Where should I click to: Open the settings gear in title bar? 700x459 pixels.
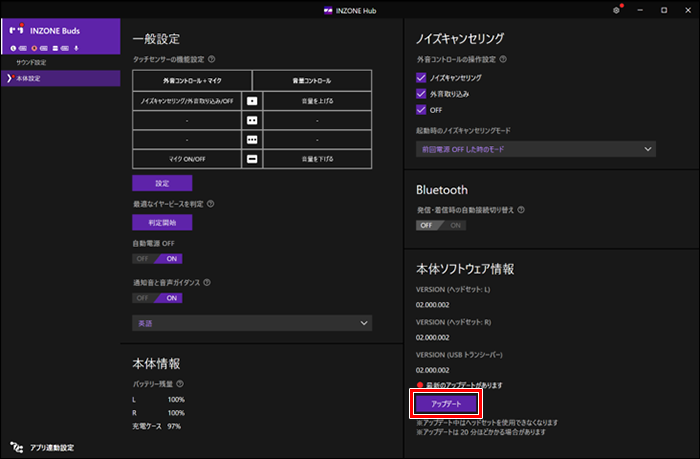tap(616, 10)
